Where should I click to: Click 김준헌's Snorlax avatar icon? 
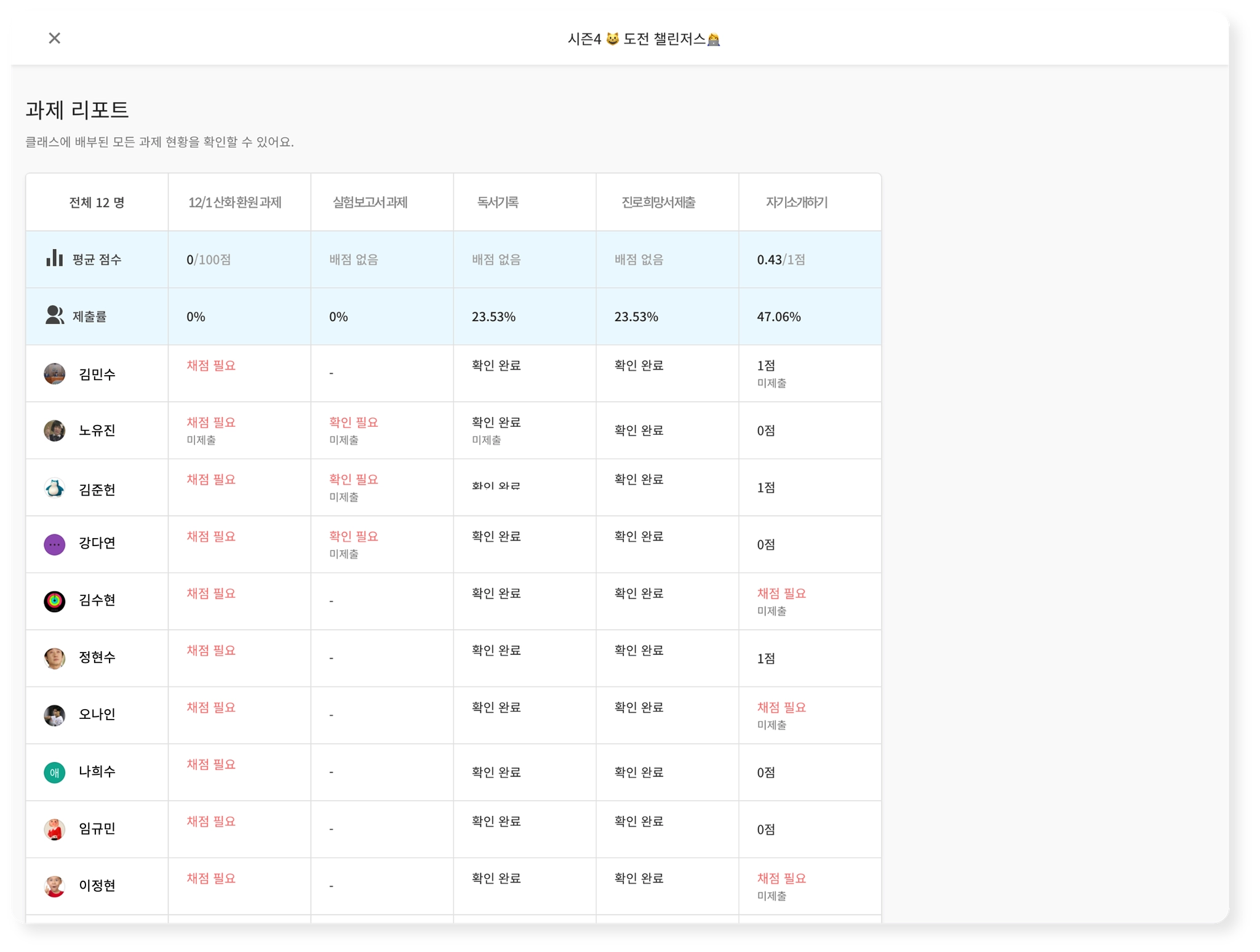tap(54, 488)
